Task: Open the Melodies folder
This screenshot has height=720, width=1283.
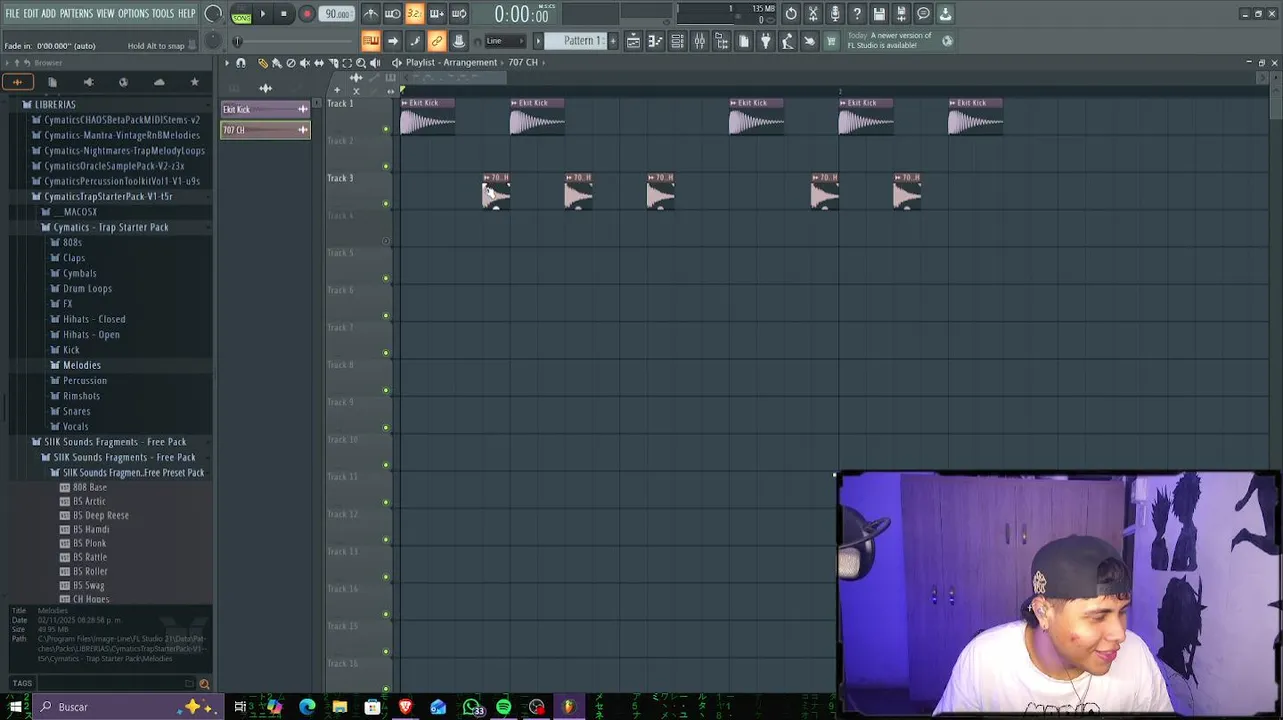Action: point(82,365)
